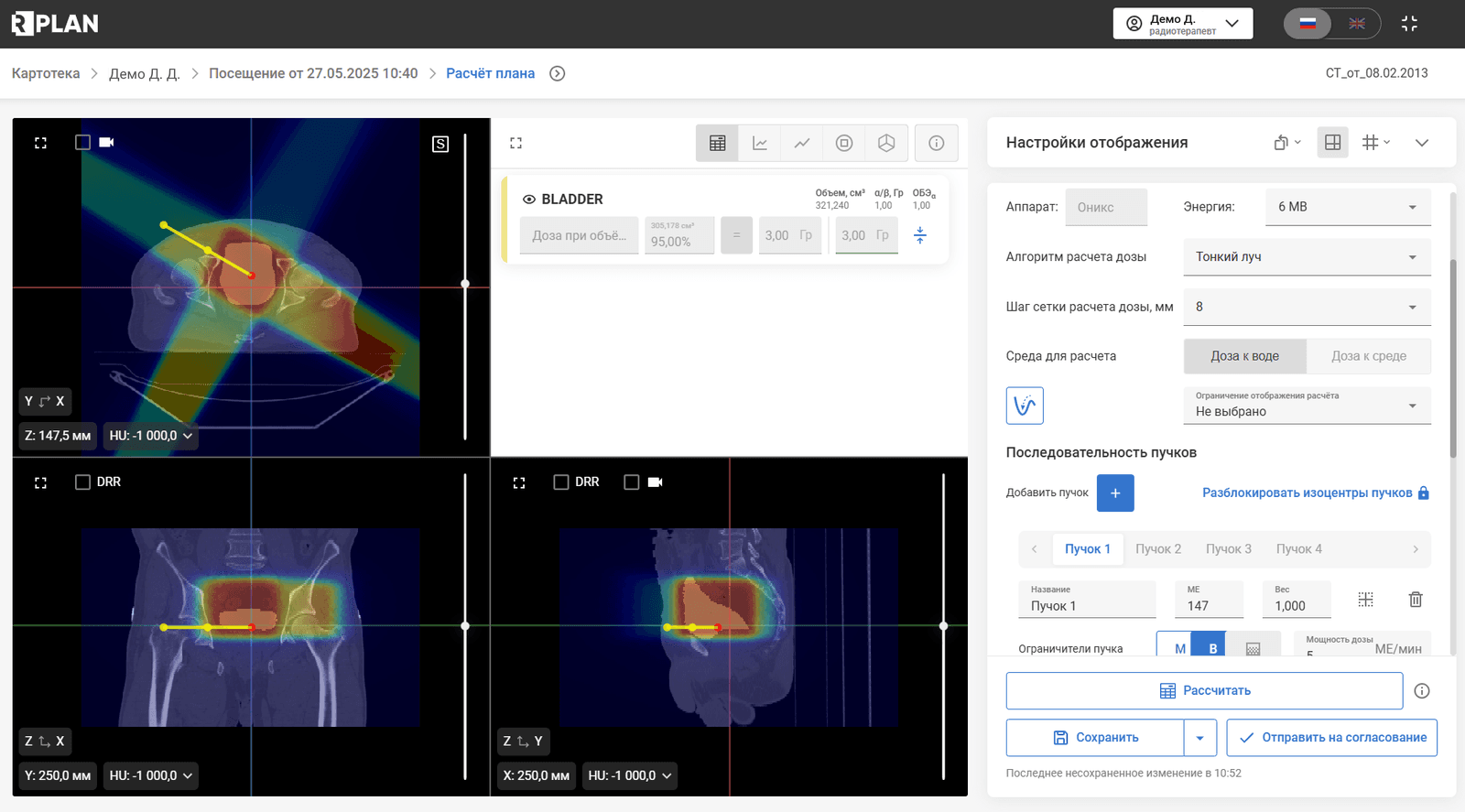Image resolution: width=1465 pixels, height=812 pixels.
Task: Switch to Пучок 3 tab
Action: 1229,549
